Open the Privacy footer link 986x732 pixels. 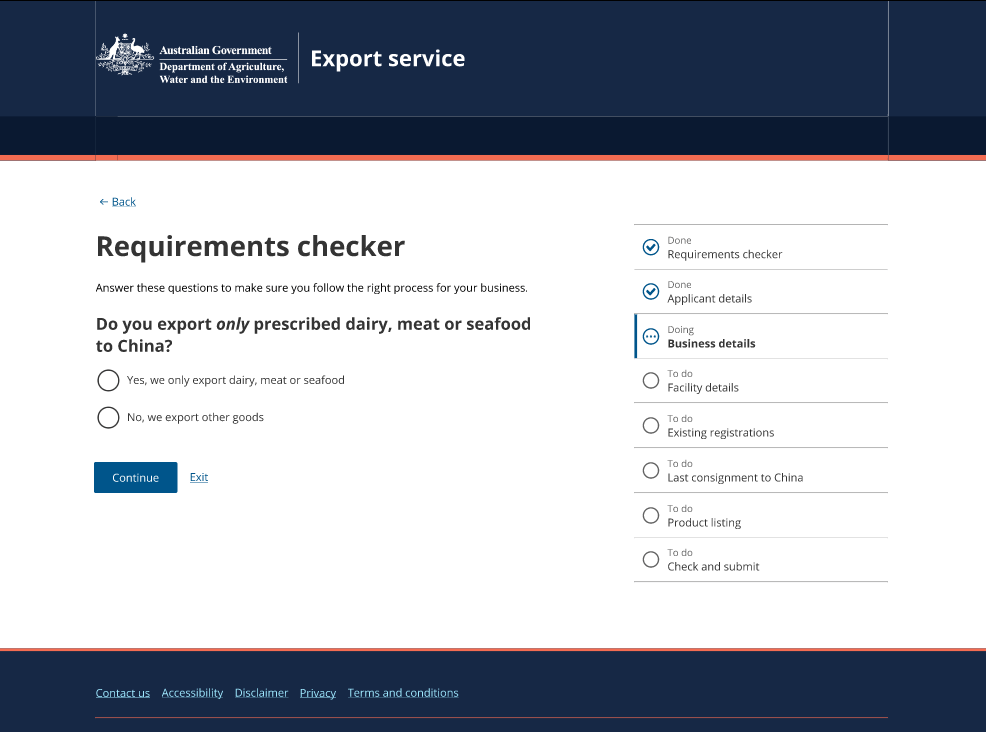click(x=318, y=693)
